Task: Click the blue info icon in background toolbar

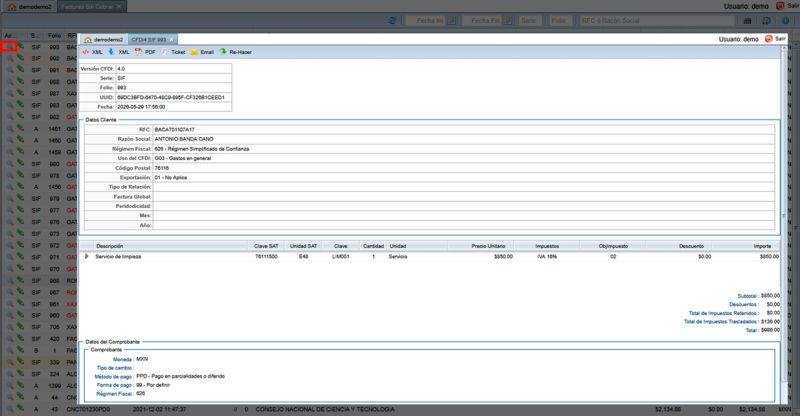Action: [x=785, y=20]
